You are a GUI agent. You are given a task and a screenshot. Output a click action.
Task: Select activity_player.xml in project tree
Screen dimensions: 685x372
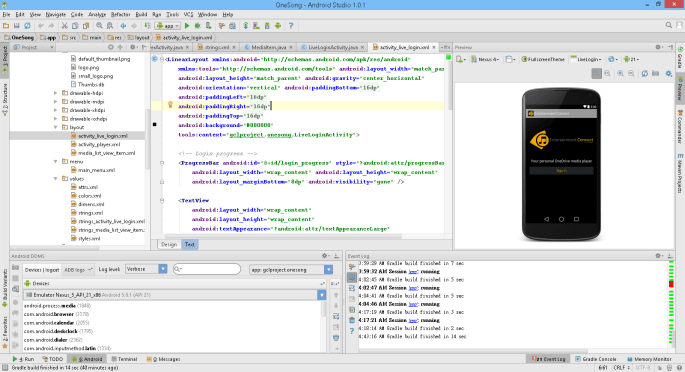pyautogui.click(x=99, y=145)
